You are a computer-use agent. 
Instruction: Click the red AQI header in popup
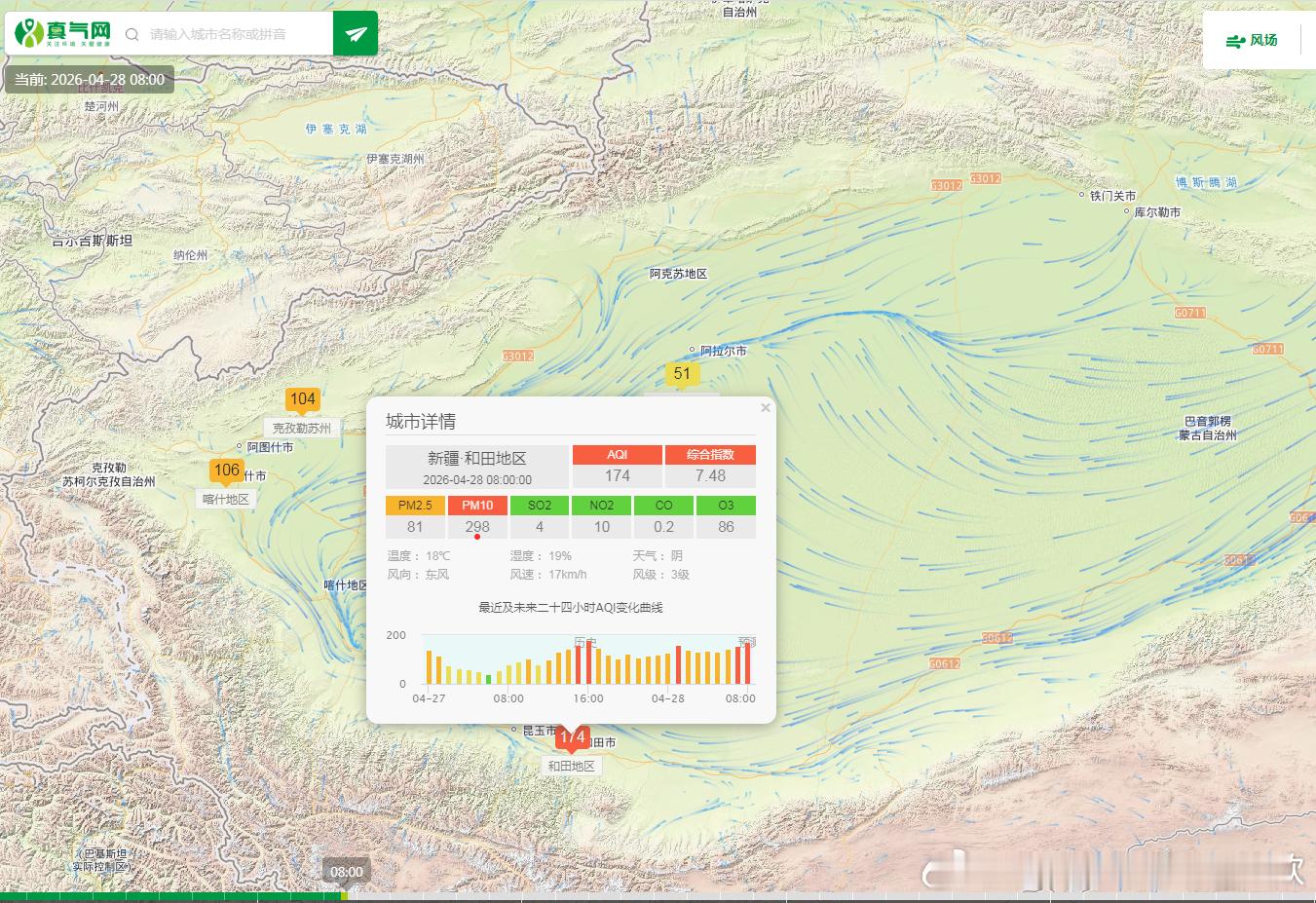pos(618,455)
